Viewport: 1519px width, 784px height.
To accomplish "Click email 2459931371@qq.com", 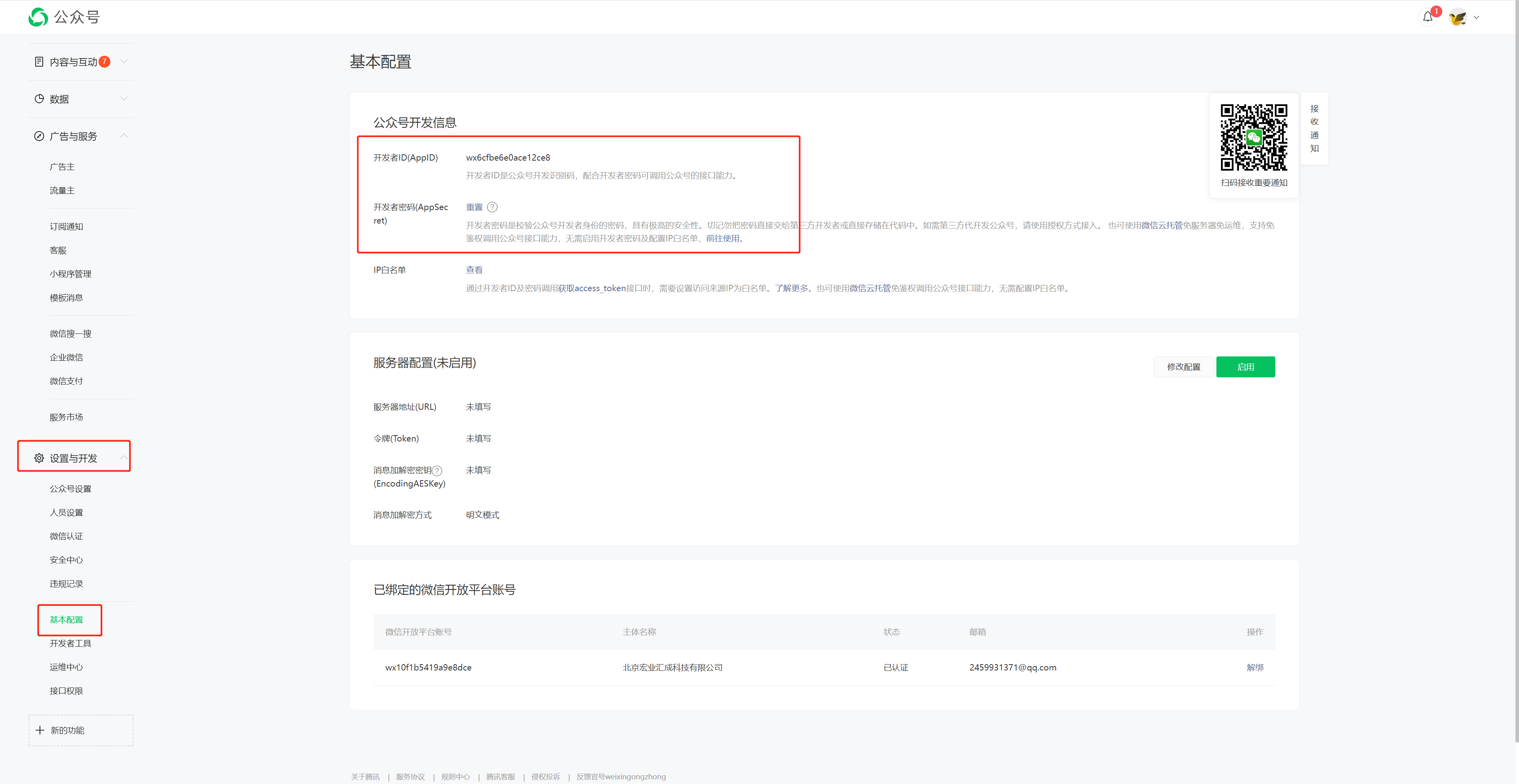I will tap(1013, 667).
